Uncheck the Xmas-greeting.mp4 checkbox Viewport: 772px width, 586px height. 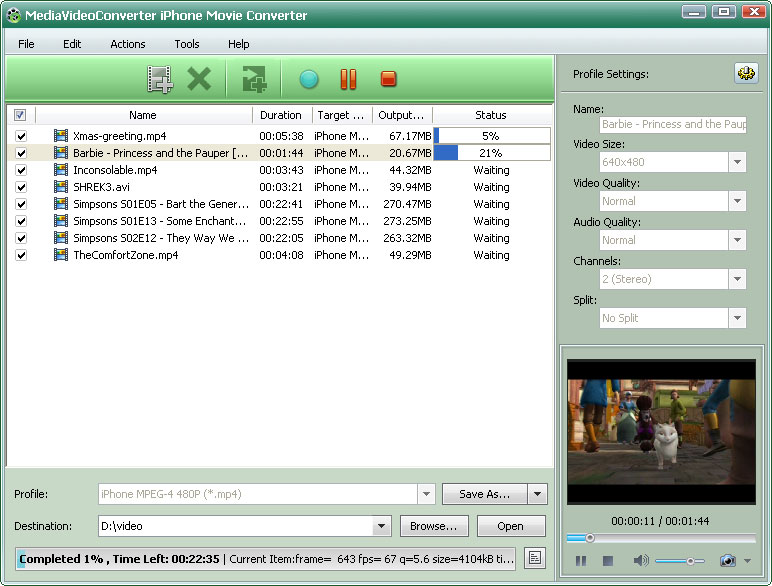click(21, 136)
